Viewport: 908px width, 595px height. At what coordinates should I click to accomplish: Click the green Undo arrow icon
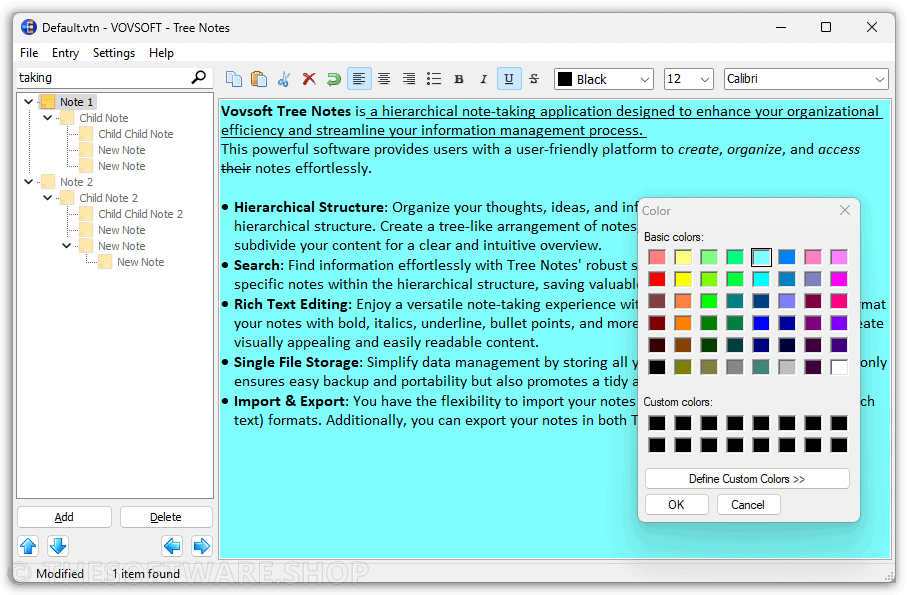(334, 79)
